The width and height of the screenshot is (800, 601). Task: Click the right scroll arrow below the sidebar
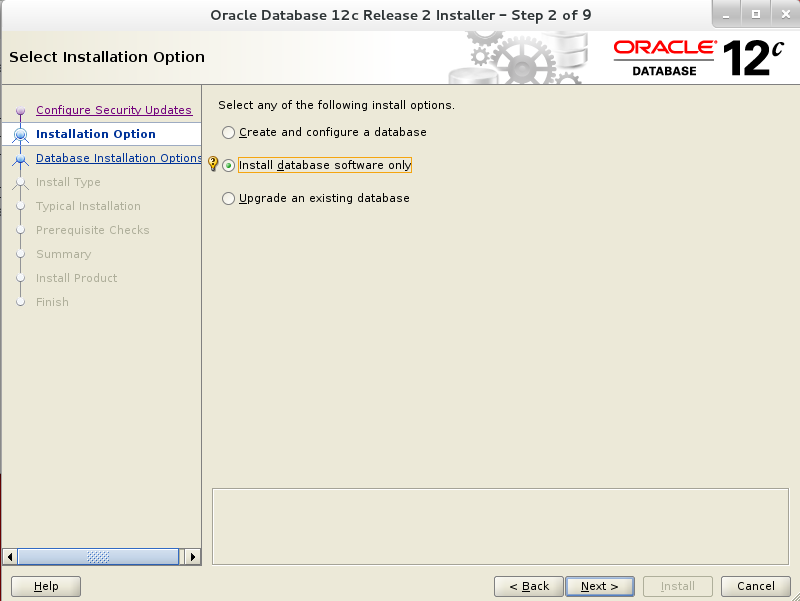coord(192,556)
